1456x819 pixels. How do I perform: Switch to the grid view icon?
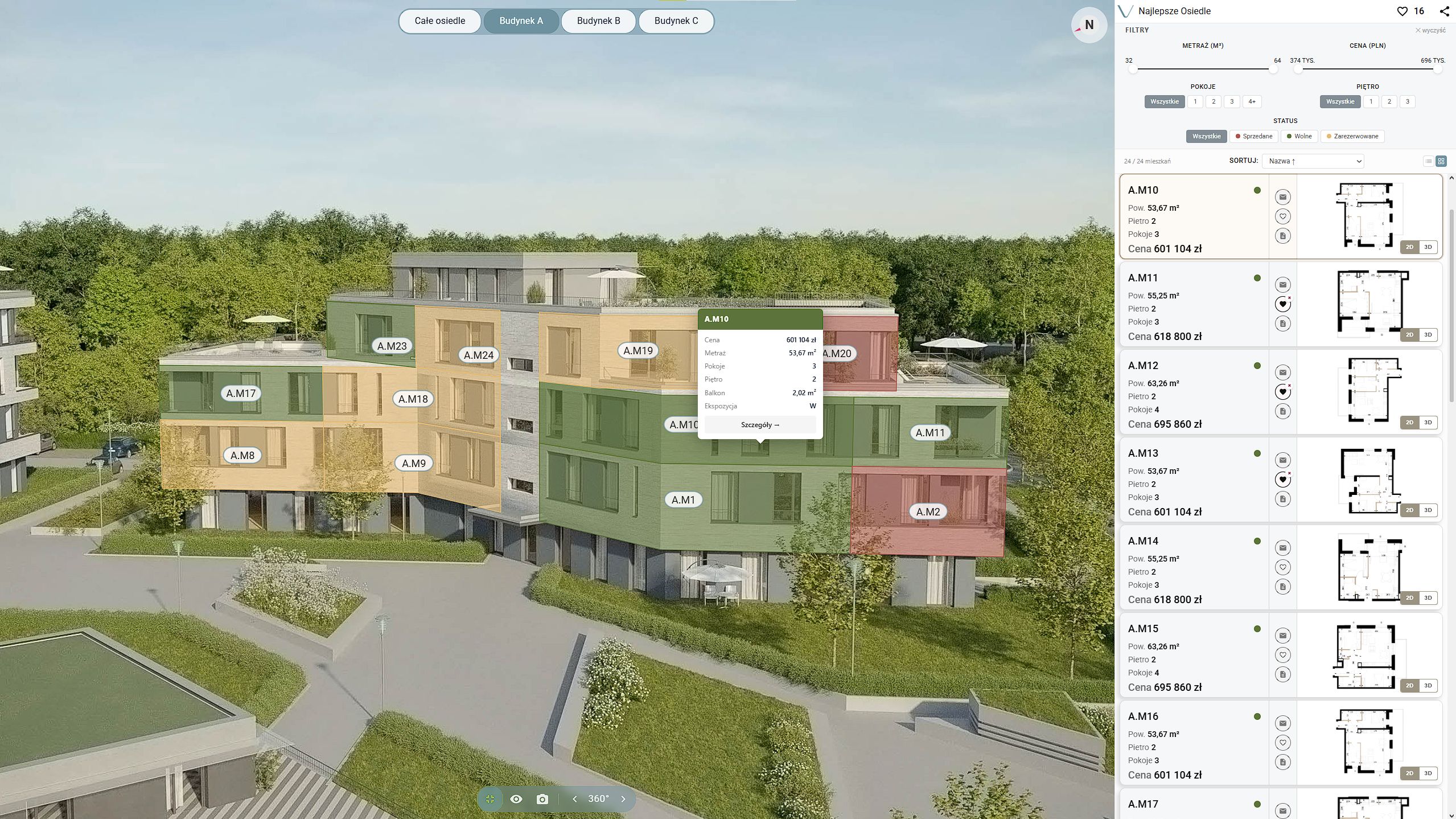click(1441, 161)
